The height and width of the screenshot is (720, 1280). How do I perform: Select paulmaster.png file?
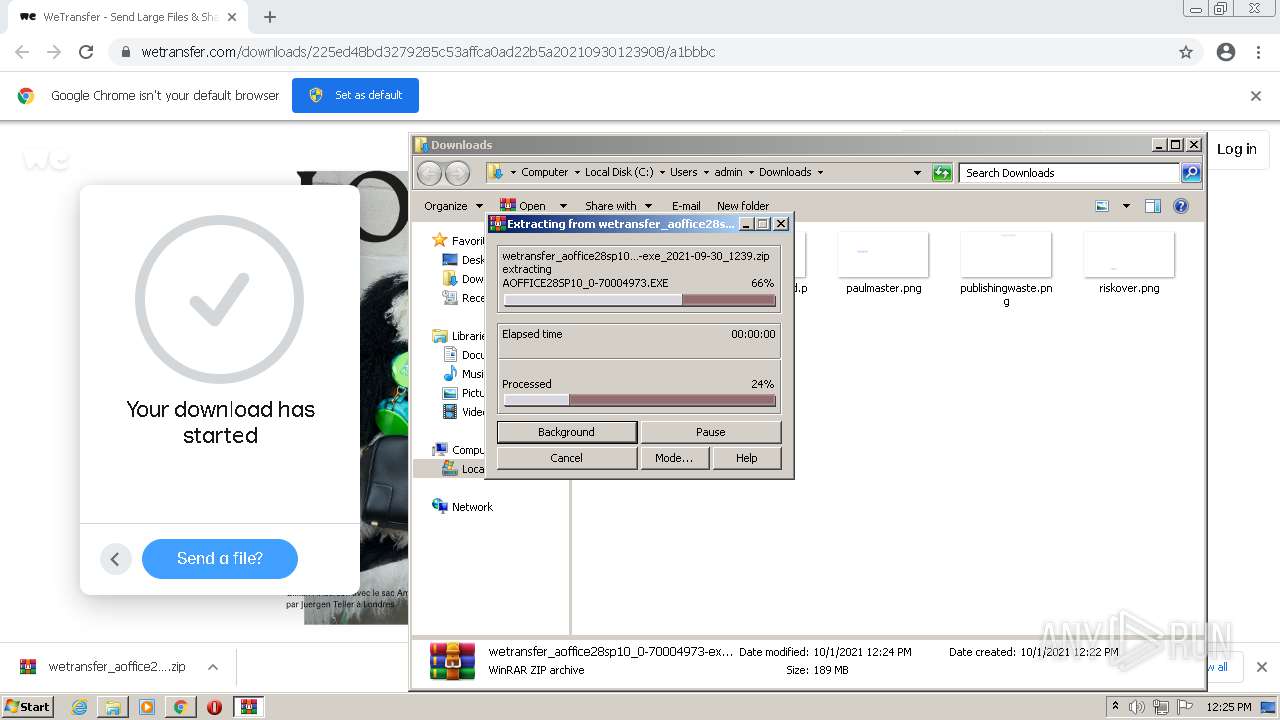883,264
